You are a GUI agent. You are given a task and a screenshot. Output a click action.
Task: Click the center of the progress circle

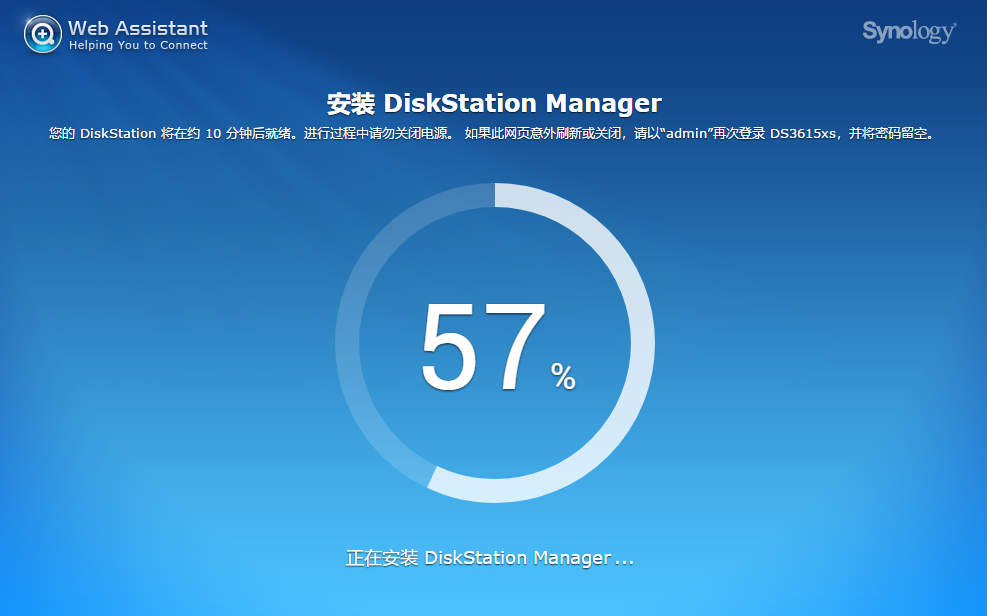[x=495, y=345]
